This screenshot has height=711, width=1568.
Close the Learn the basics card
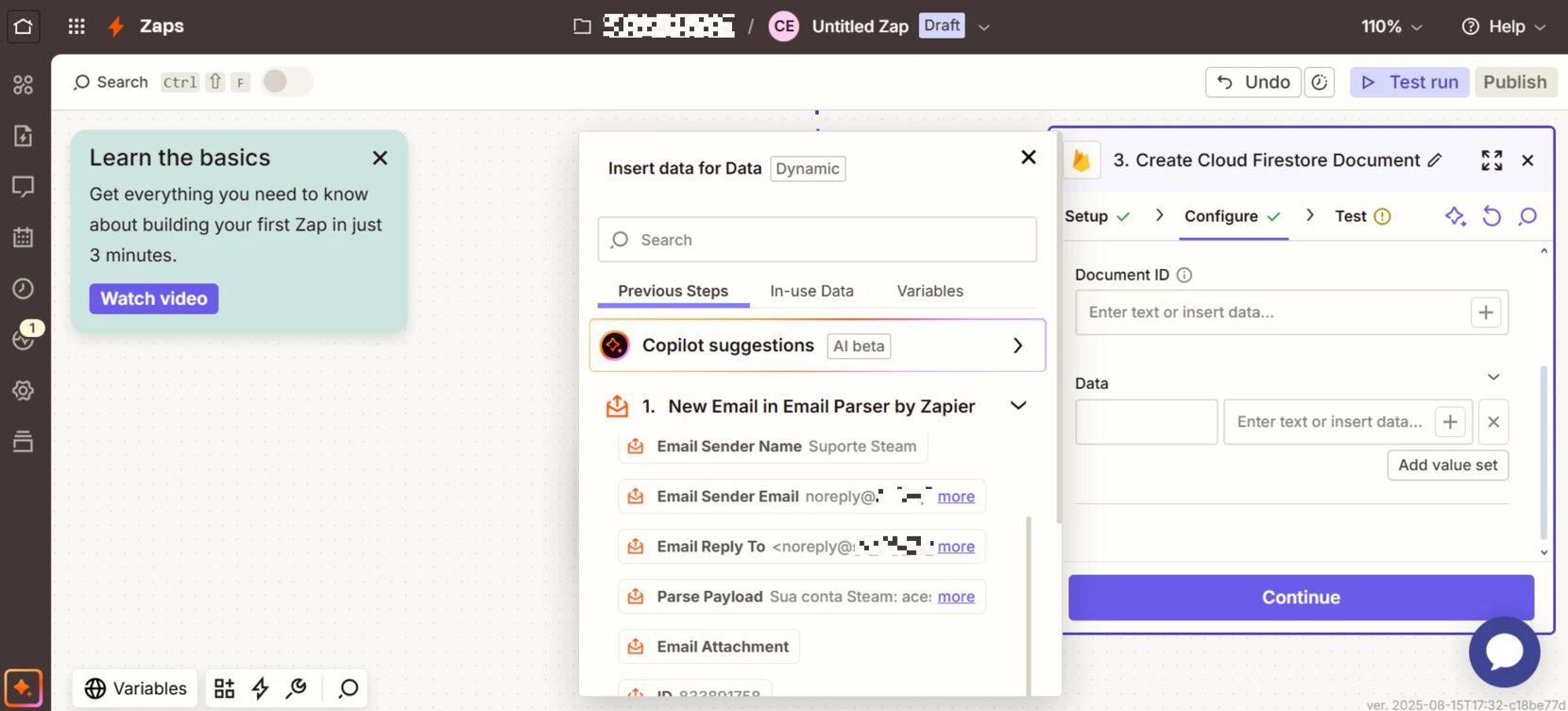tap(380, 158)
